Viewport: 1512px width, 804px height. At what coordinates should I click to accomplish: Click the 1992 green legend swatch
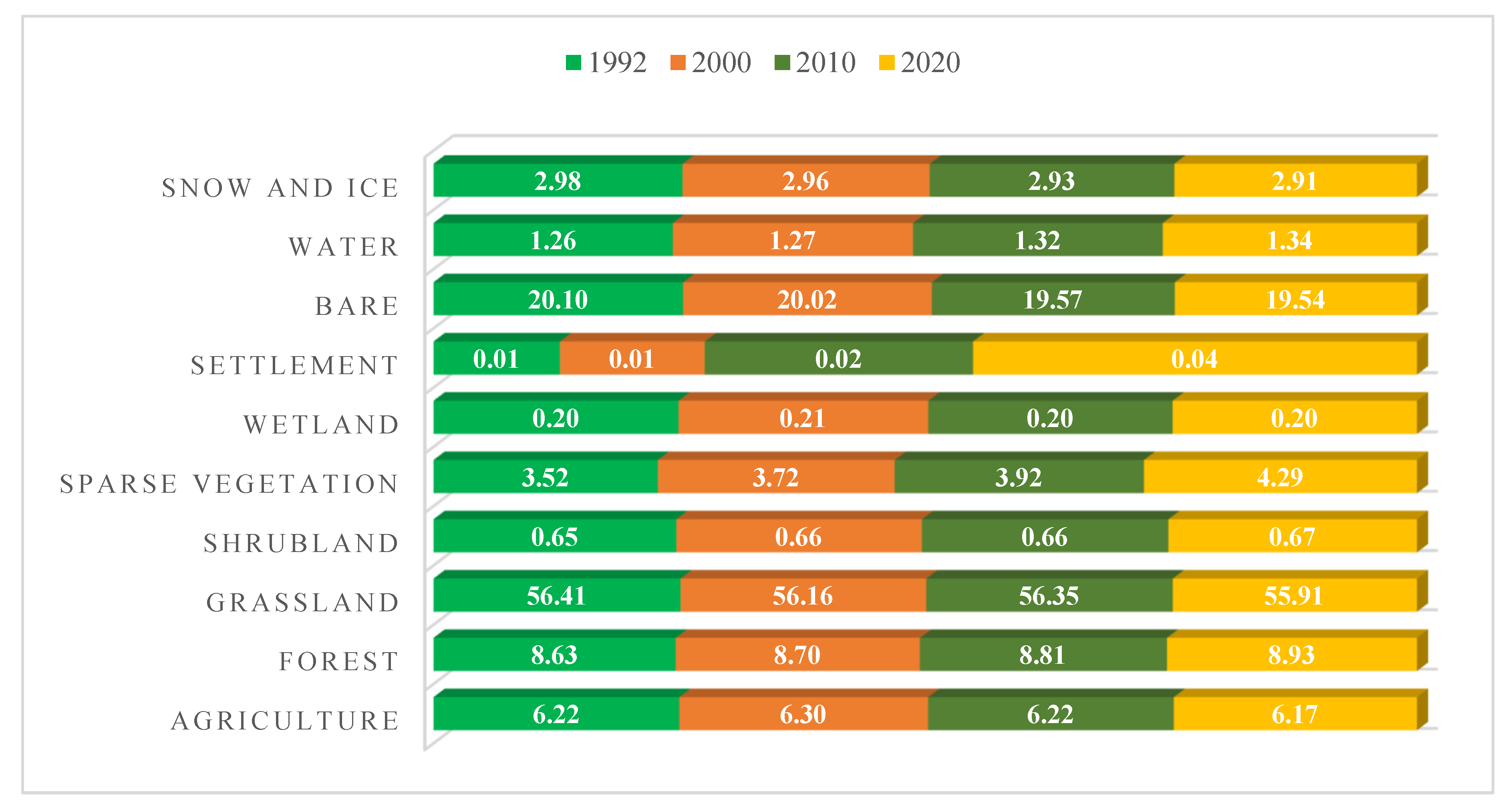click(x=573, y=62)
